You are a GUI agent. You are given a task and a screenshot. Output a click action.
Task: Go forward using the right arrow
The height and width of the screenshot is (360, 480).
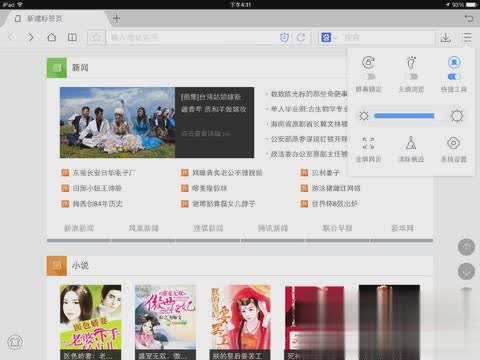pyautogui.click(x=30, y=37)
